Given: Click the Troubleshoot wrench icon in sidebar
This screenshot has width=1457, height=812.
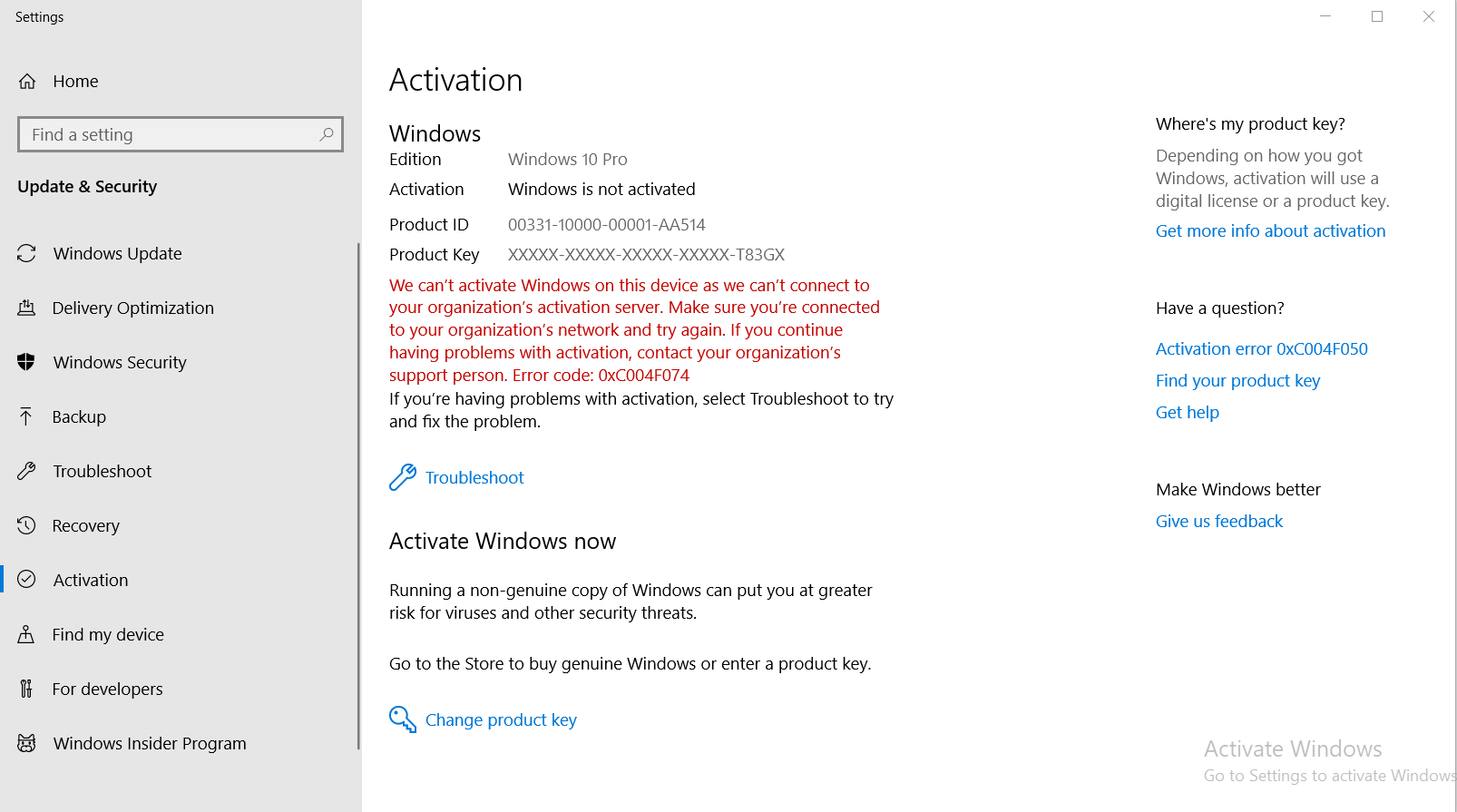Looking at the screenshot, I should click(27, 471).
